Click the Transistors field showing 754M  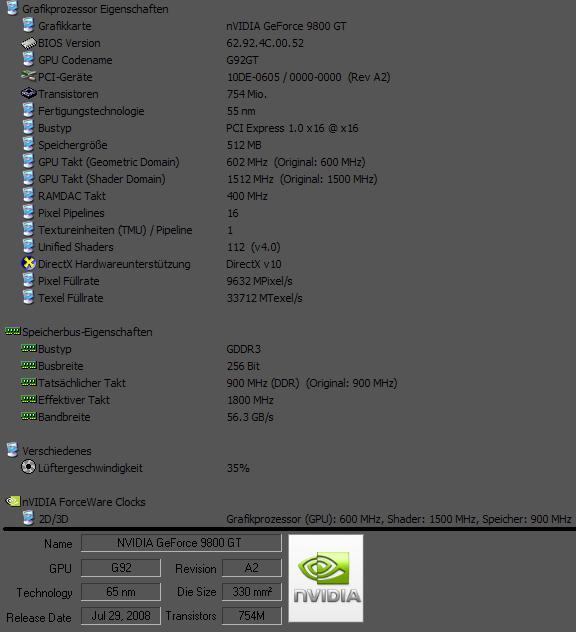pyautogui.click(x=252, y=616)
